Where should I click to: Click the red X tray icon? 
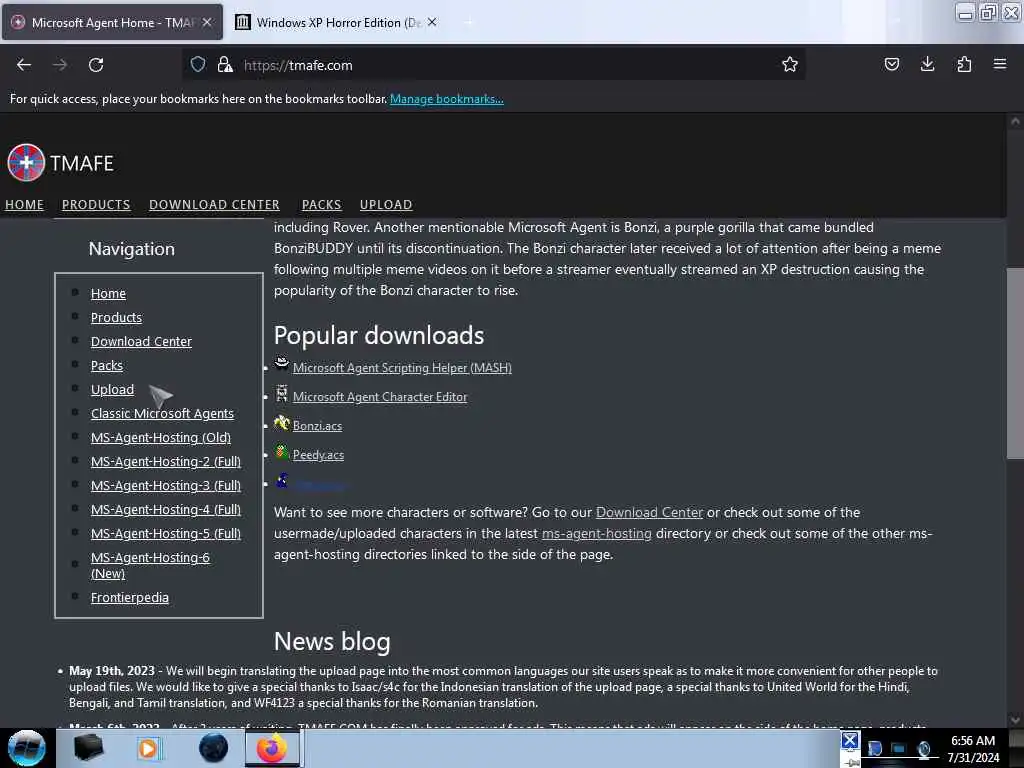(850, 740)
